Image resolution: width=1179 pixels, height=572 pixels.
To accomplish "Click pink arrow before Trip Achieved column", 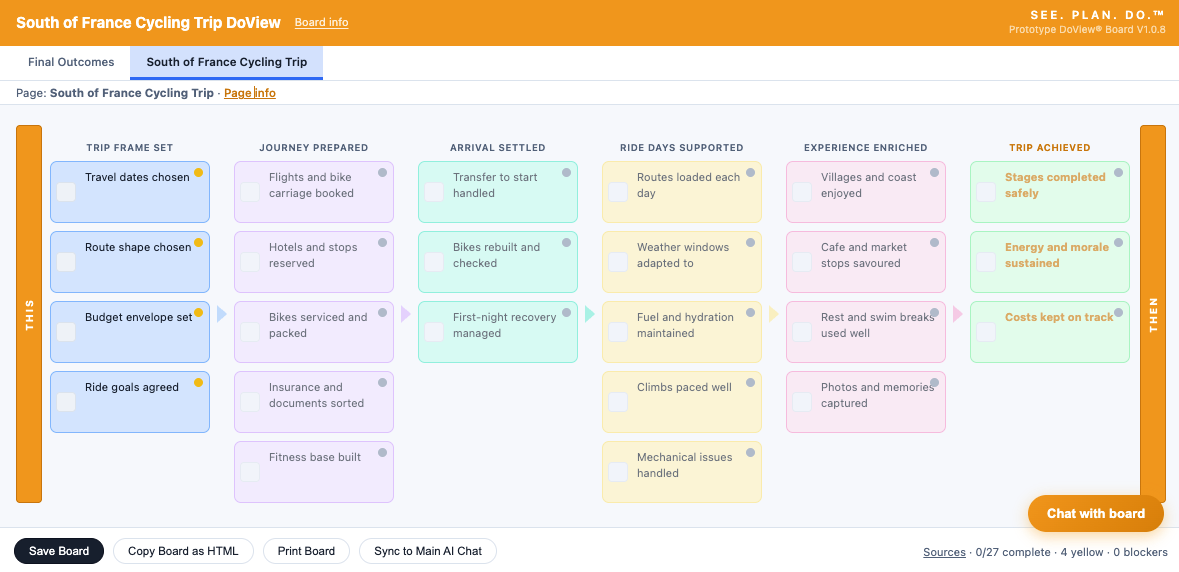I will (x=957, y=314).
